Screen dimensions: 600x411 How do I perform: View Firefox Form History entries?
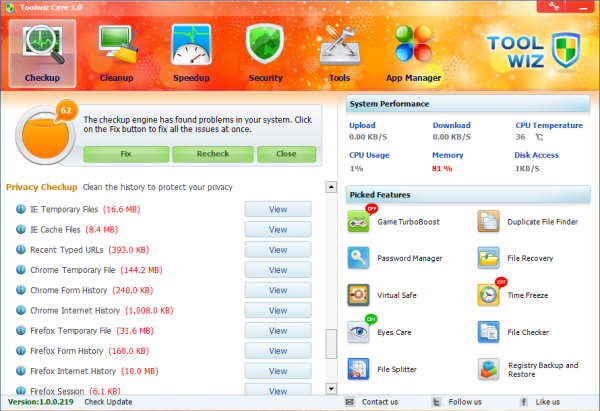[278, 351]
